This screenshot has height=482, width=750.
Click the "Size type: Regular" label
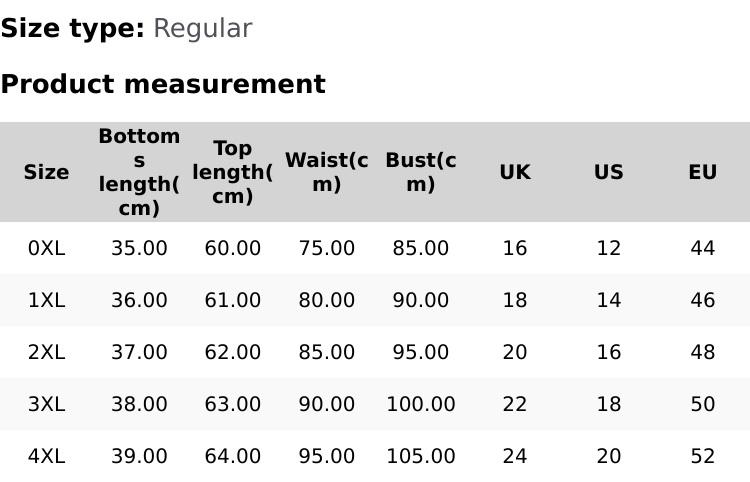pos(126,28)
